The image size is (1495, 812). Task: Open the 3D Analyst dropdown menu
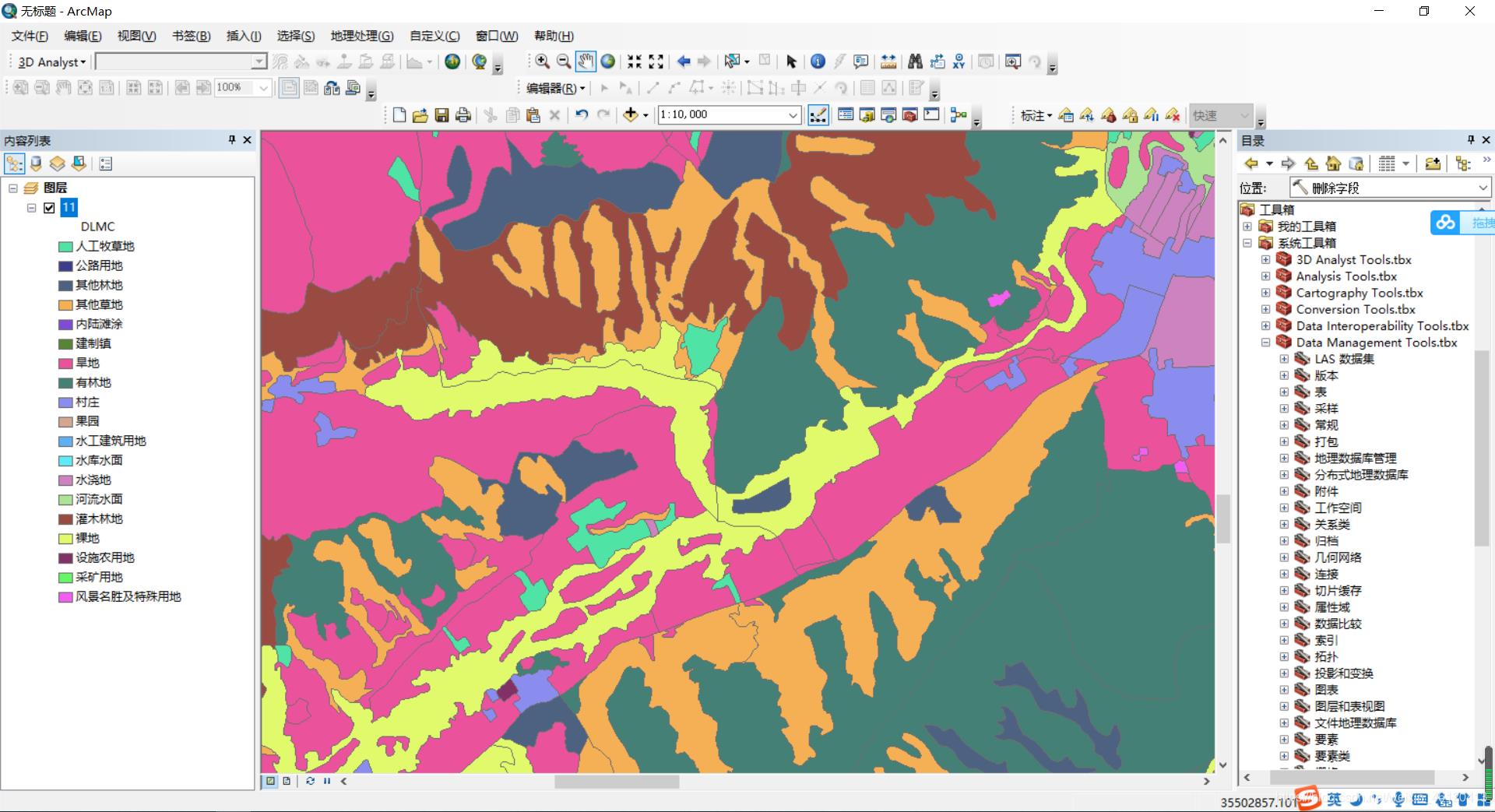click(51, 62)
